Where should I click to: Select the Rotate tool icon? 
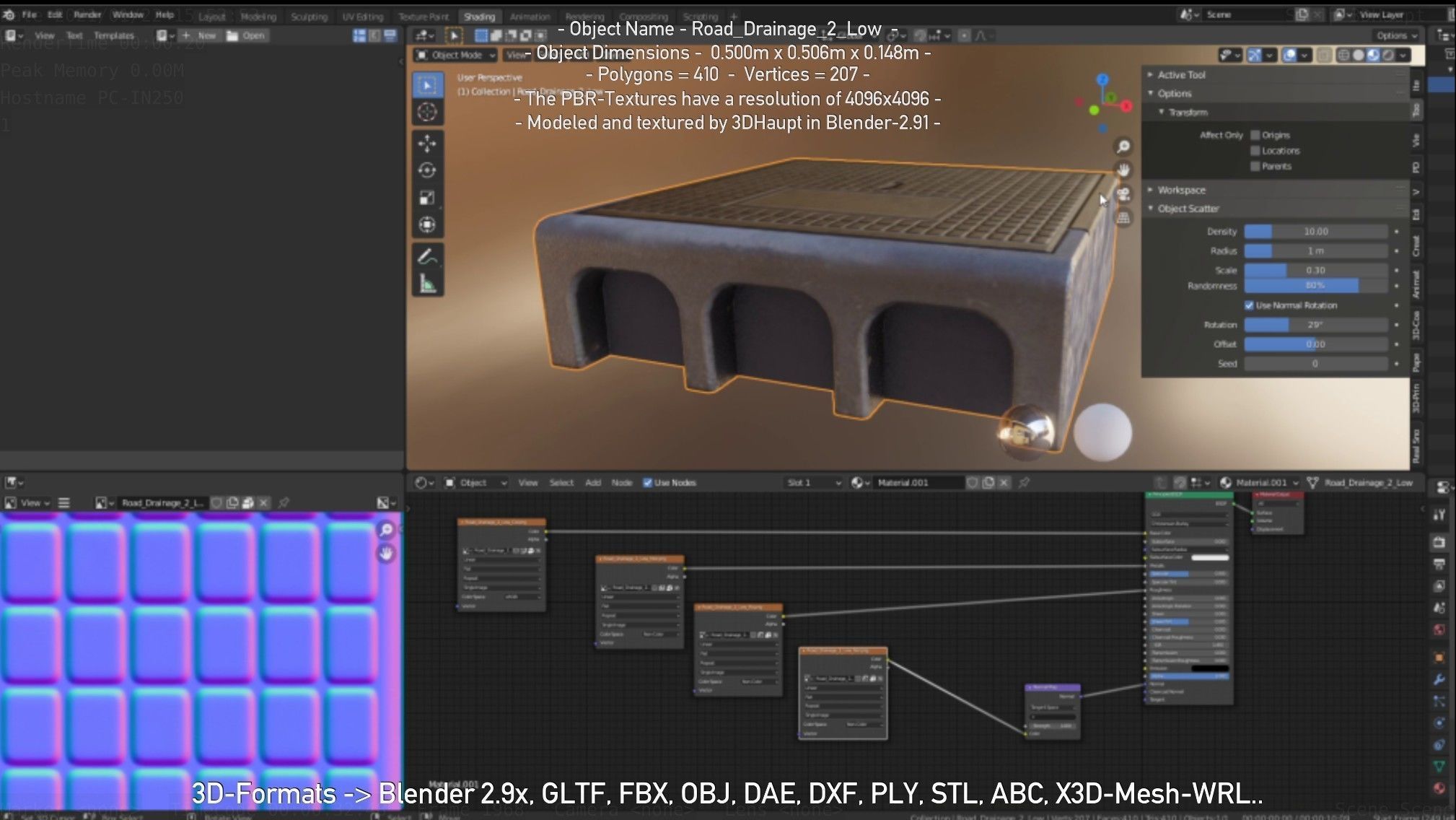coord(427,171)
